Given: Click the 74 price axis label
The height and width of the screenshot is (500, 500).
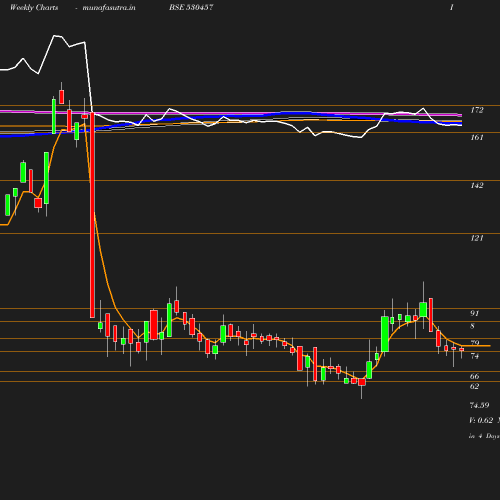Looking at the screenshot, I should 474,356.
